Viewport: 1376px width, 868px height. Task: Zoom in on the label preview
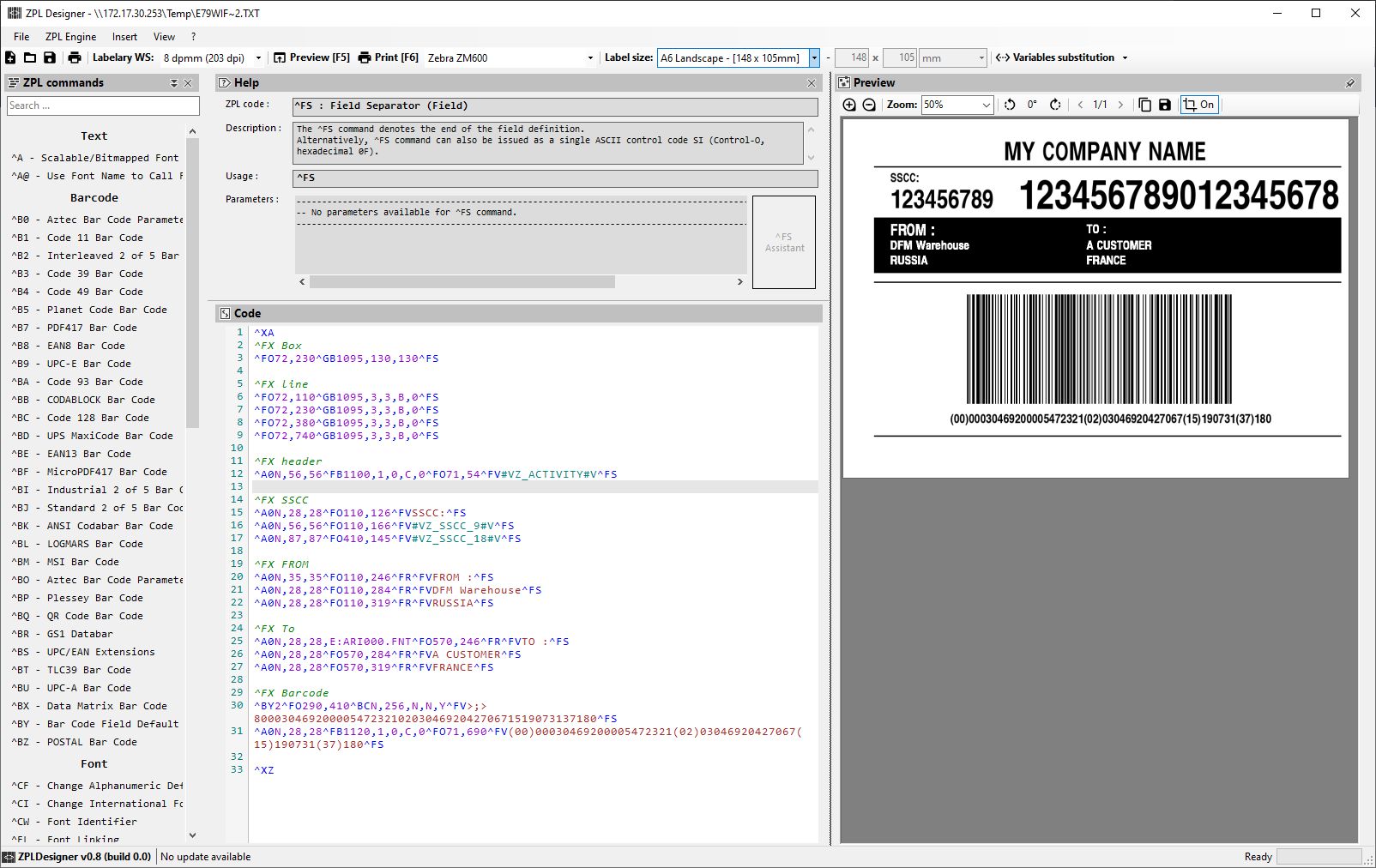click(x=848, y=104)
